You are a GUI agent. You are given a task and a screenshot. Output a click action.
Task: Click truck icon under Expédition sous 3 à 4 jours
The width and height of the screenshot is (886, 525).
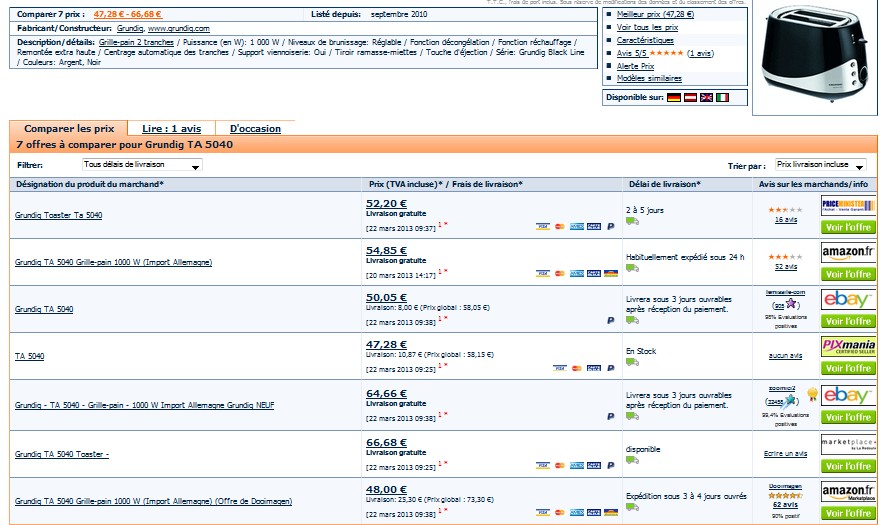coord(632,507)
